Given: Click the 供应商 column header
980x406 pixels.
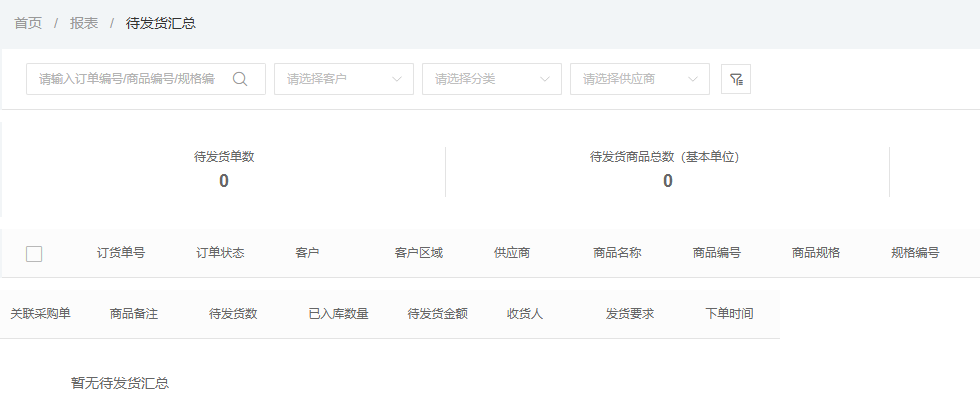Looking at the screenshot, I should (512, 253).
